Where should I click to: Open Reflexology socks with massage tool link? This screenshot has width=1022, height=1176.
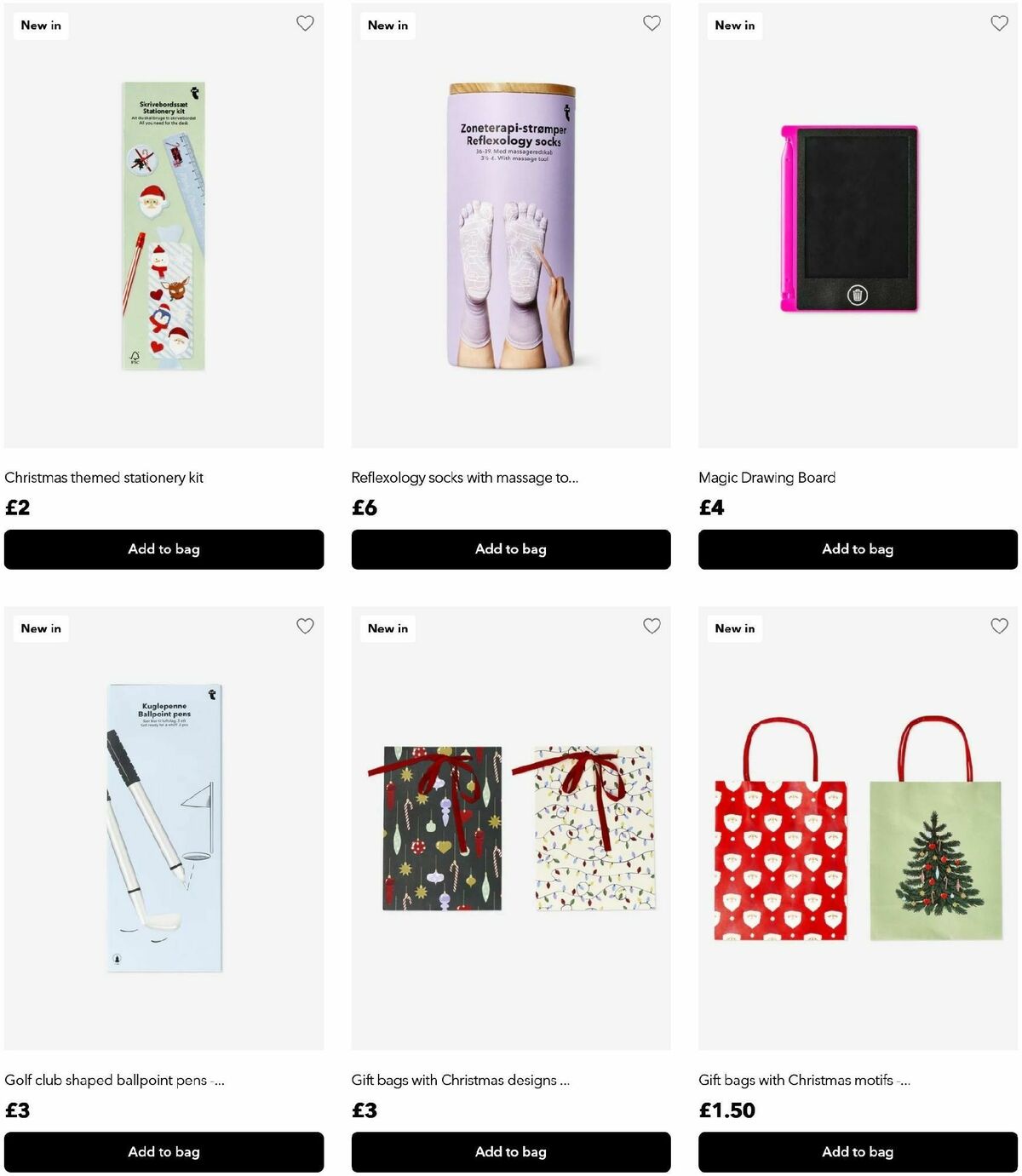pyautogui.click(x=465, y=478)
